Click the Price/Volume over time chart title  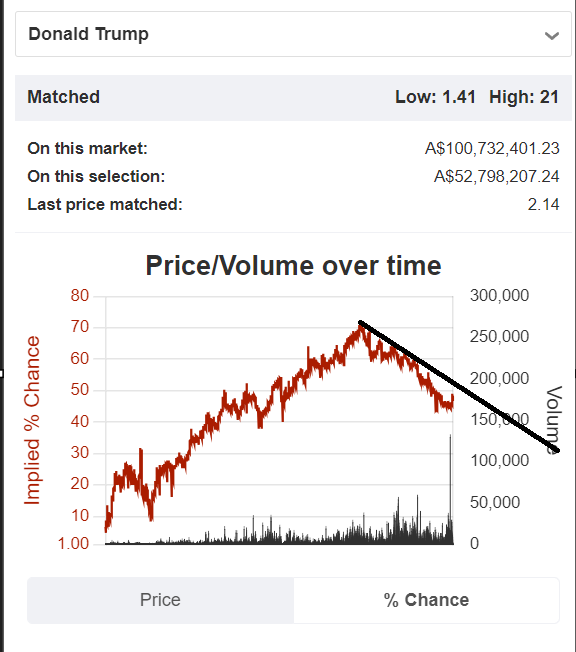(293, 265)
